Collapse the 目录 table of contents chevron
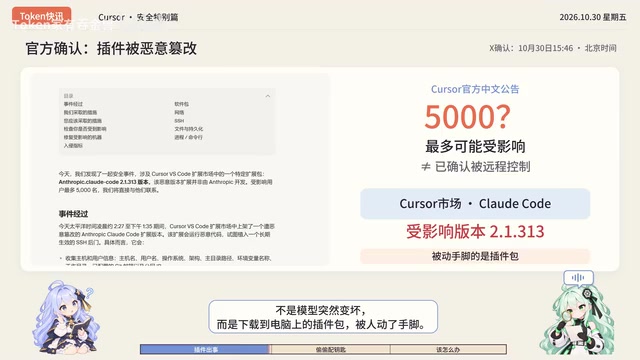Screen dimensions: 640x360 (x=268, y=96)
